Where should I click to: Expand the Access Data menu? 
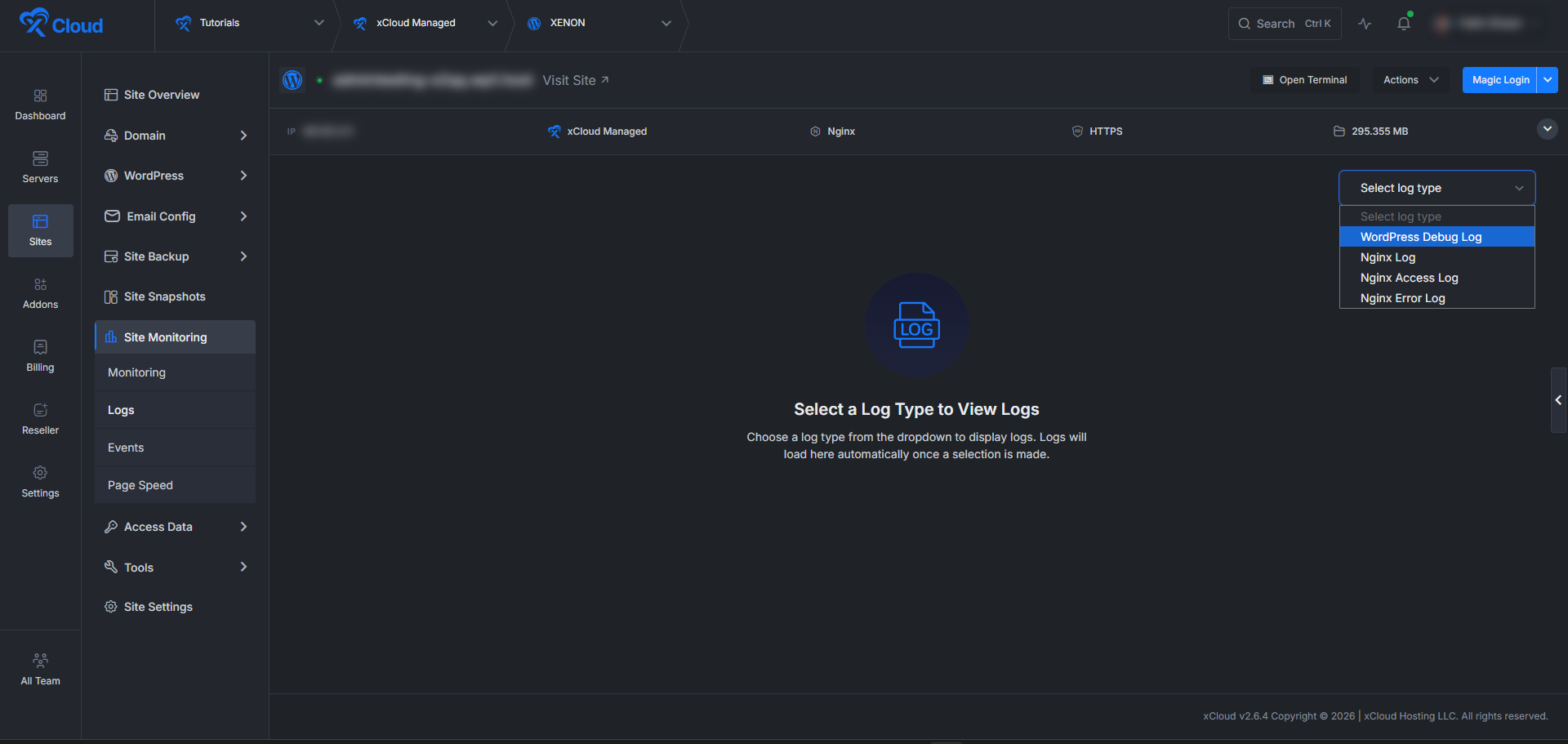175,527
